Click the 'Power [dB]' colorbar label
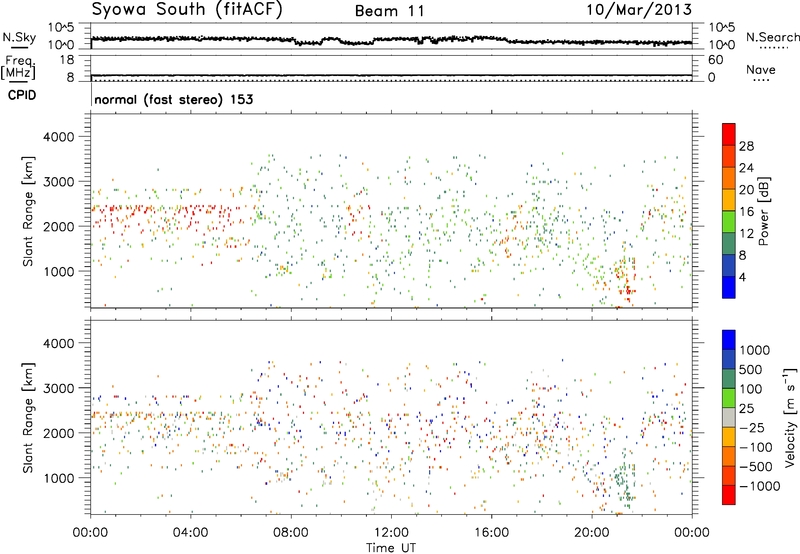Image resolution: width=800 pixels, height=554 pixels. [x=764, y=211]
